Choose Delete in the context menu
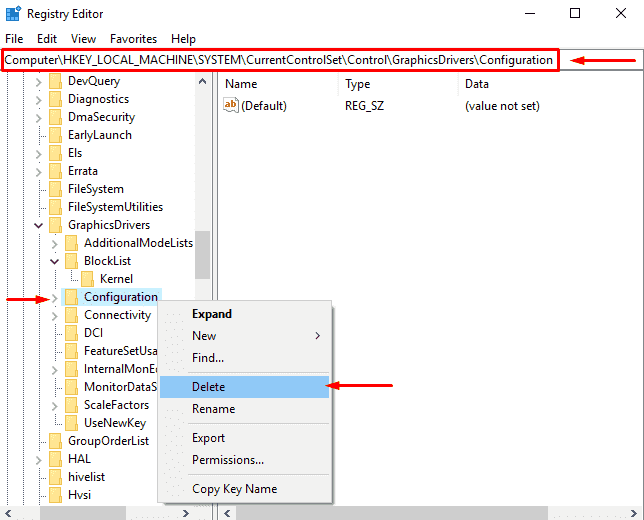Image resolution: width=644 pixels, height=520 pixels. tap(244, 387)
